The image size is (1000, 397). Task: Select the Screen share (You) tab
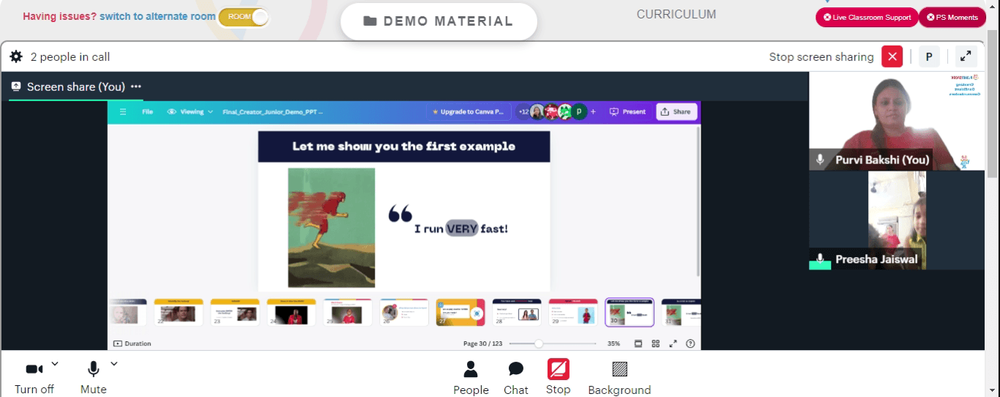(x=76, y=87)
